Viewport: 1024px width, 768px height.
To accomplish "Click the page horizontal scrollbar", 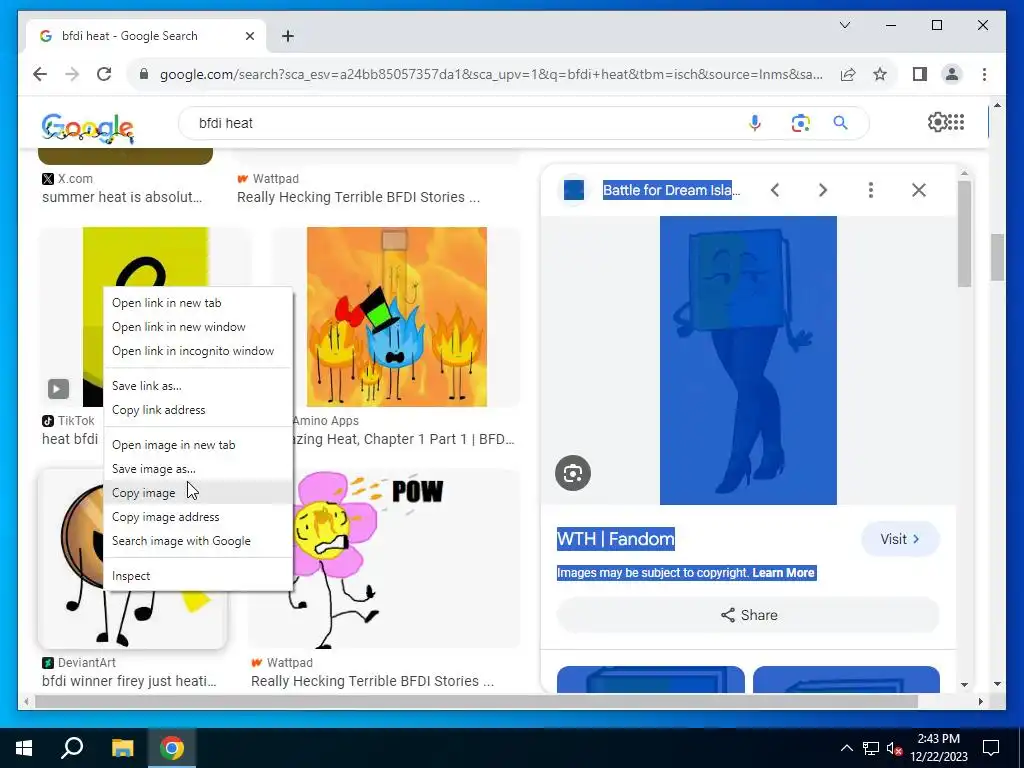I will (477, 701).
